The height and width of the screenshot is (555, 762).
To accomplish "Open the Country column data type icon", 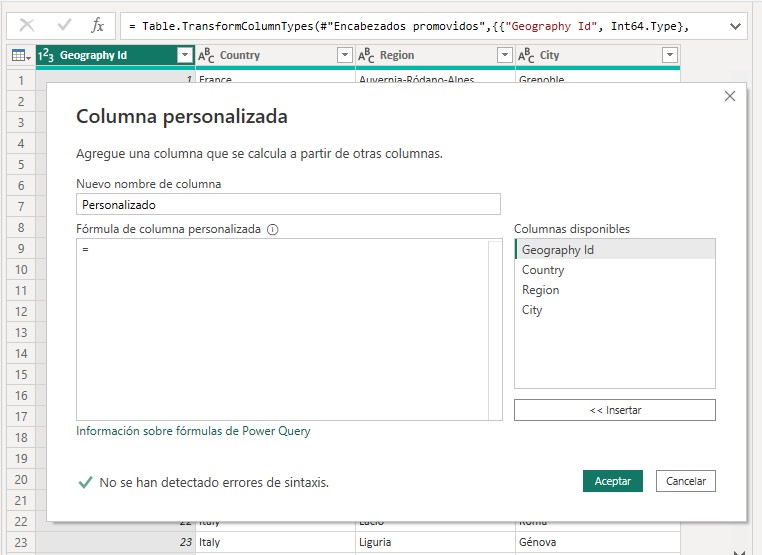I will tap(206, 55).
